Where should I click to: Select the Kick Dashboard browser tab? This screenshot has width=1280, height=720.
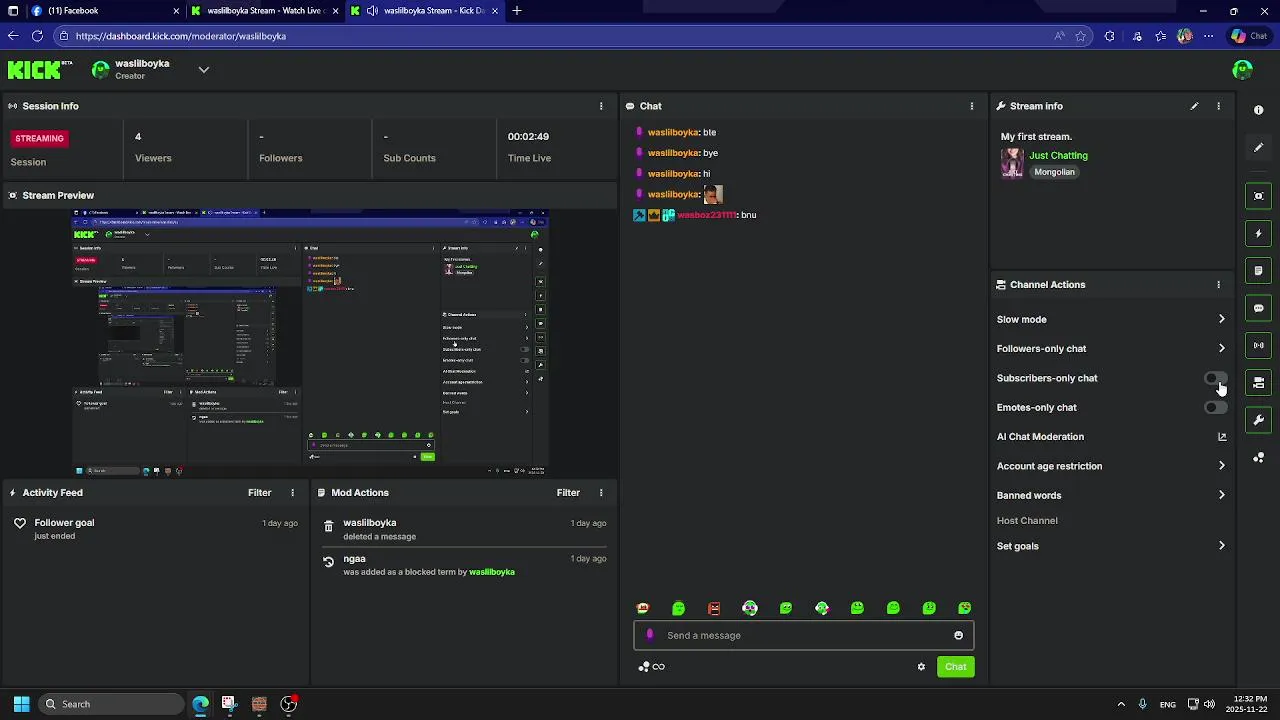click(x=424, y=11)
